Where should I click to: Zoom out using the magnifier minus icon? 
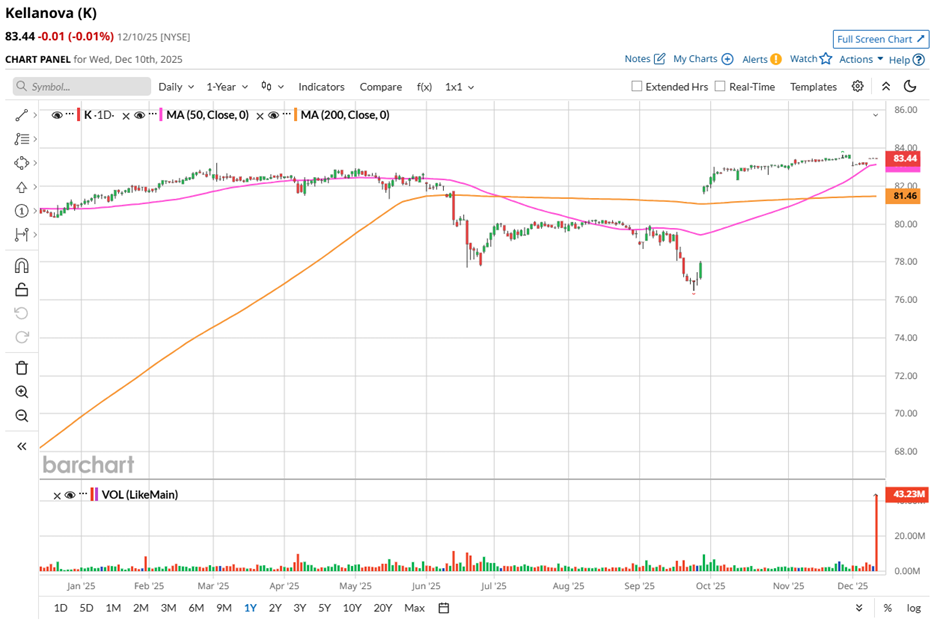(22, 416)
